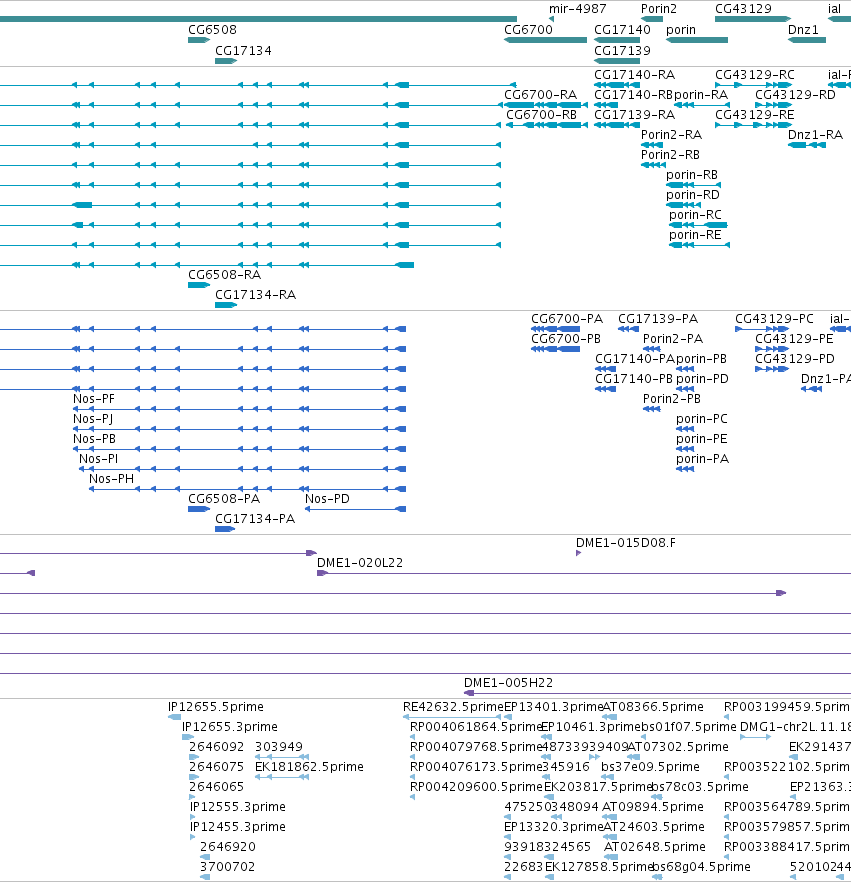This screenshot has height=882, width=851.
Task: Click the CG43129-PC protein
Action: click(763, 329)
